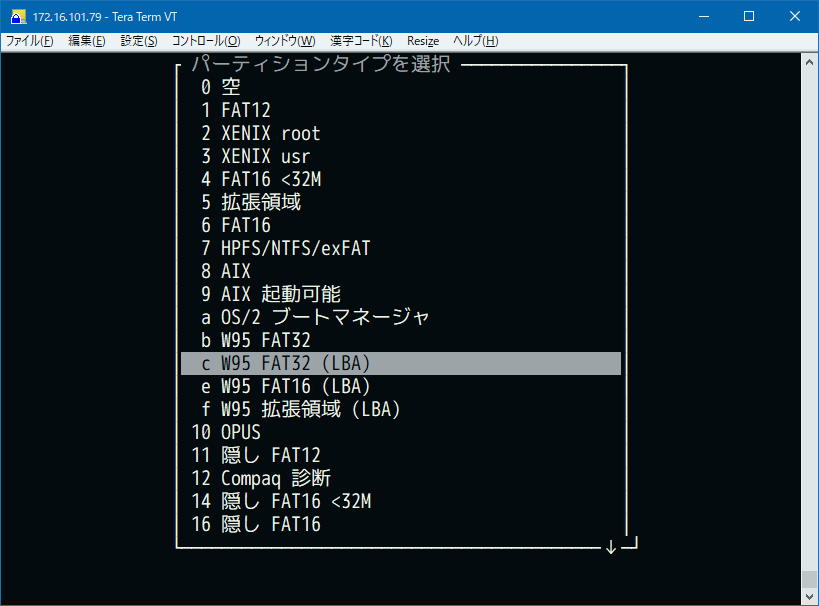Open the ウィンドウ(W) menu

tap(285, 41)
